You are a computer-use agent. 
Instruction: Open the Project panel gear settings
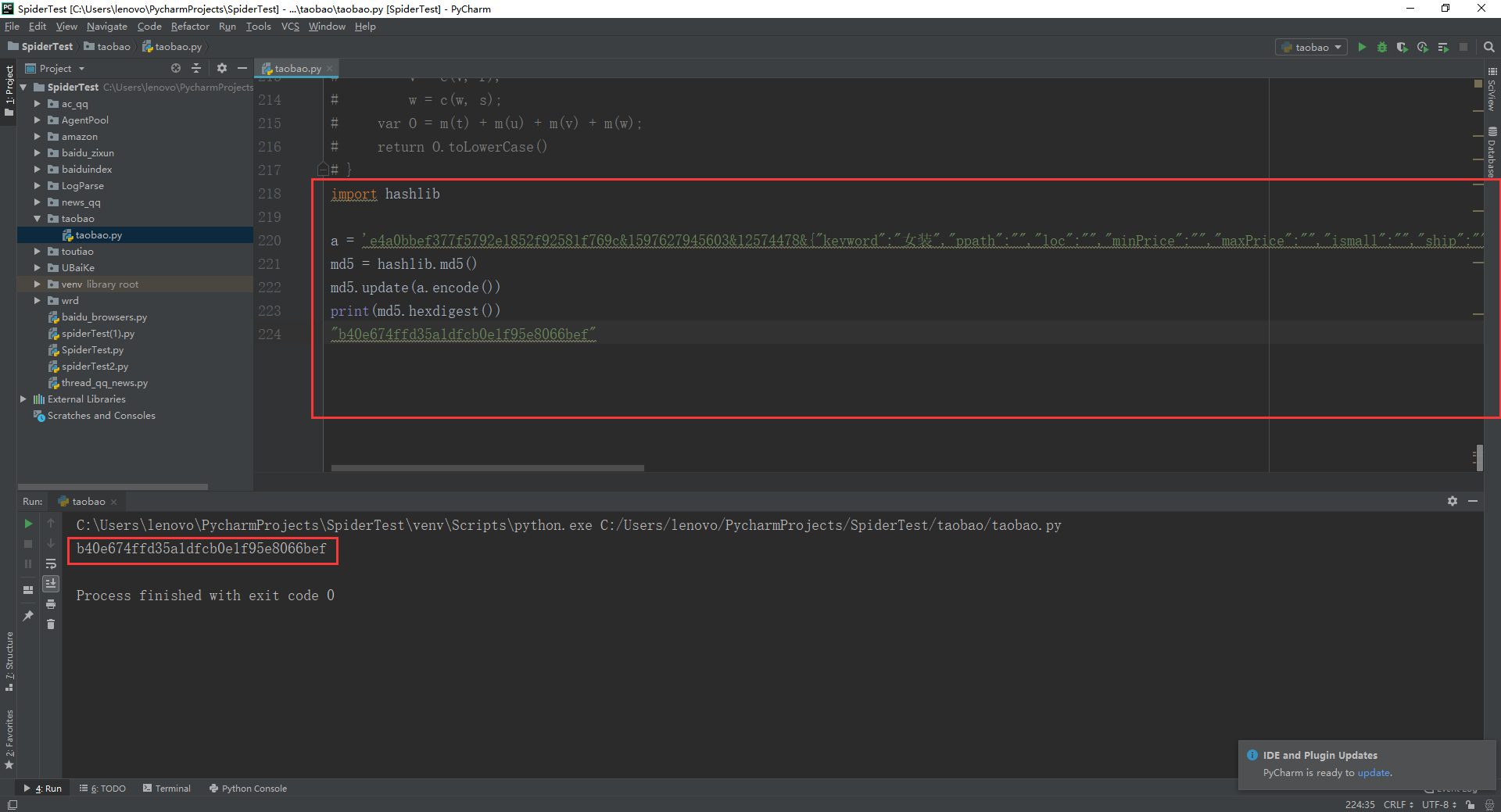click(x=222, y=68)
